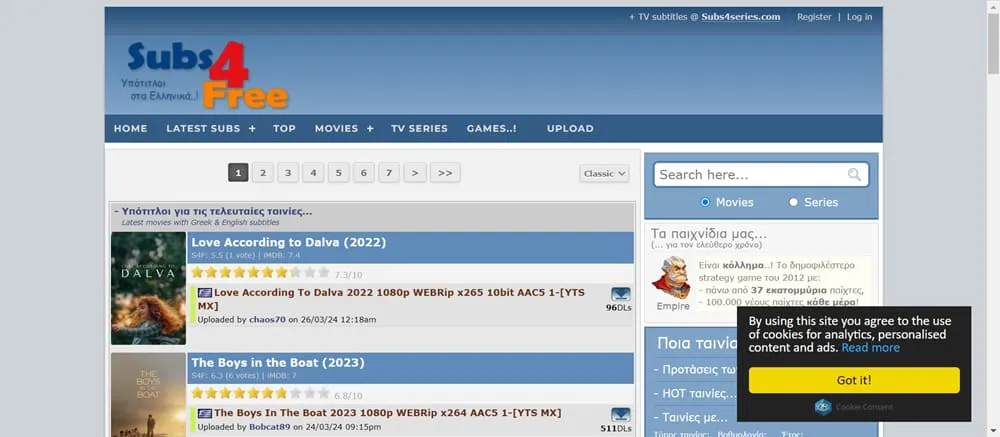
Task: Open The Boys in the Boat poster thumbnail
Action: pos(149,395)
